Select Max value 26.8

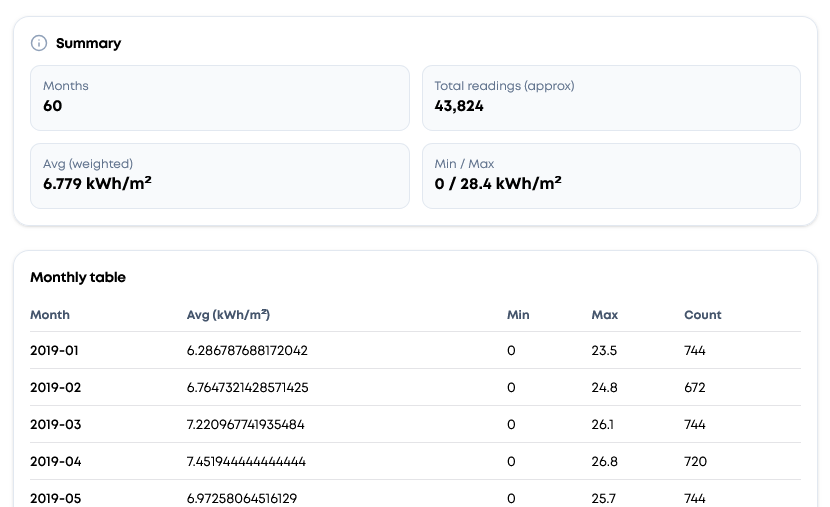[x=605, y=461]
